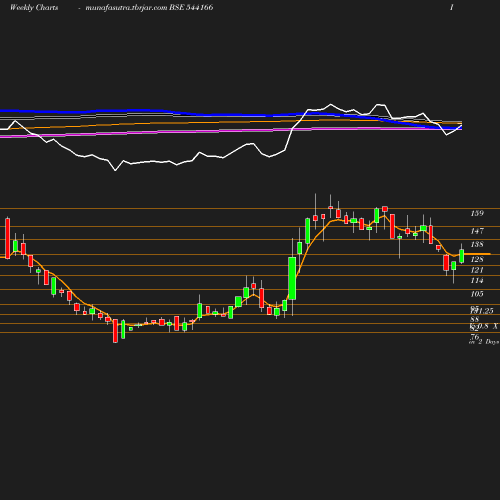Image resolution: width=500 pixels, height=500 pixels.
Task: Click the short orange current-price marker line
Action: click(477, 254)
